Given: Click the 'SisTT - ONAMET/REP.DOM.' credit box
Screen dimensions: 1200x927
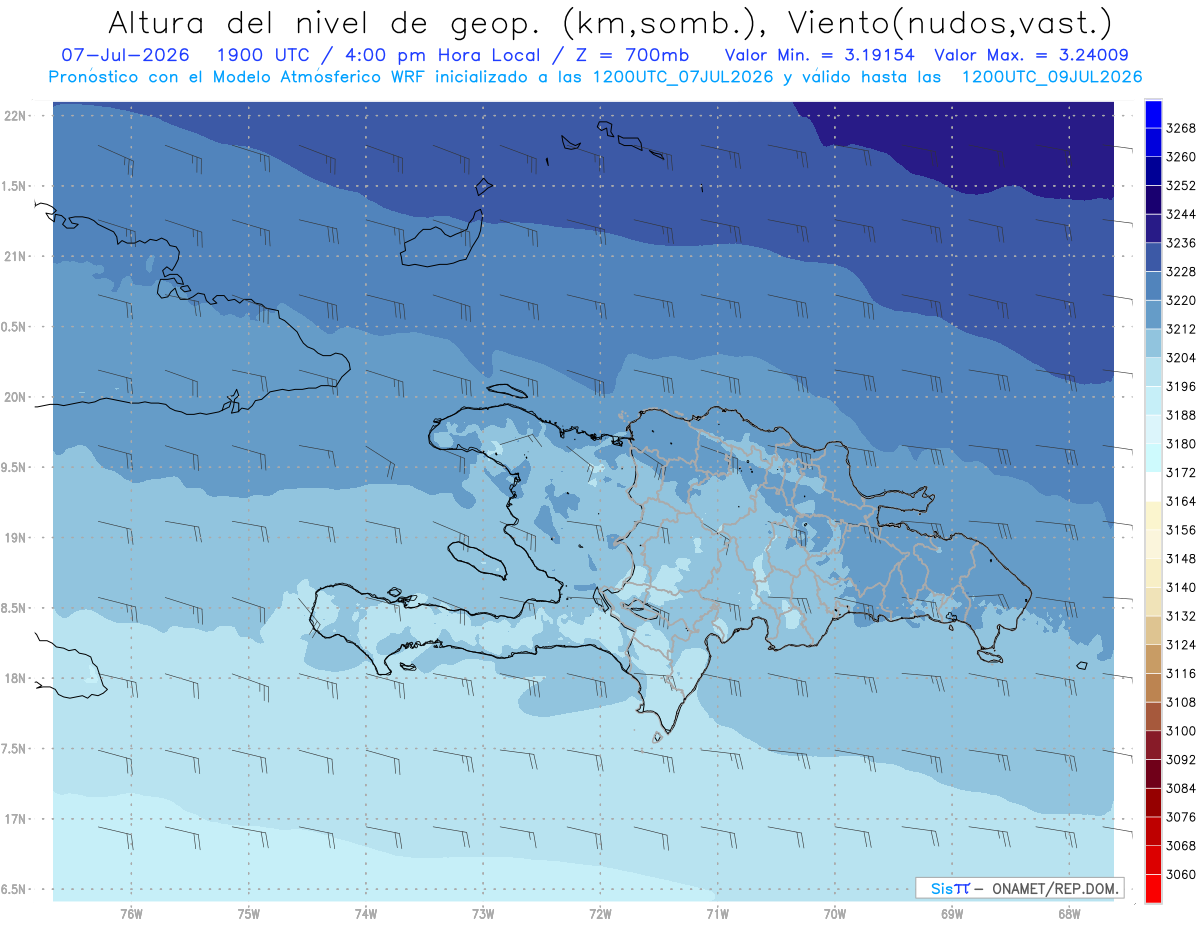Looking at the screenshot, I should click(1020, 888).
